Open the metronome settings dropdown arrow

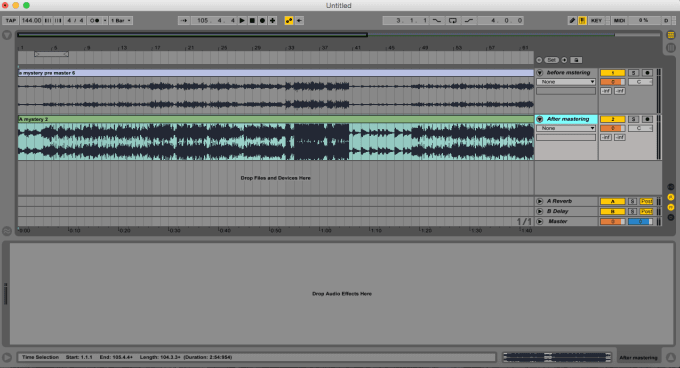coord(105,20)
